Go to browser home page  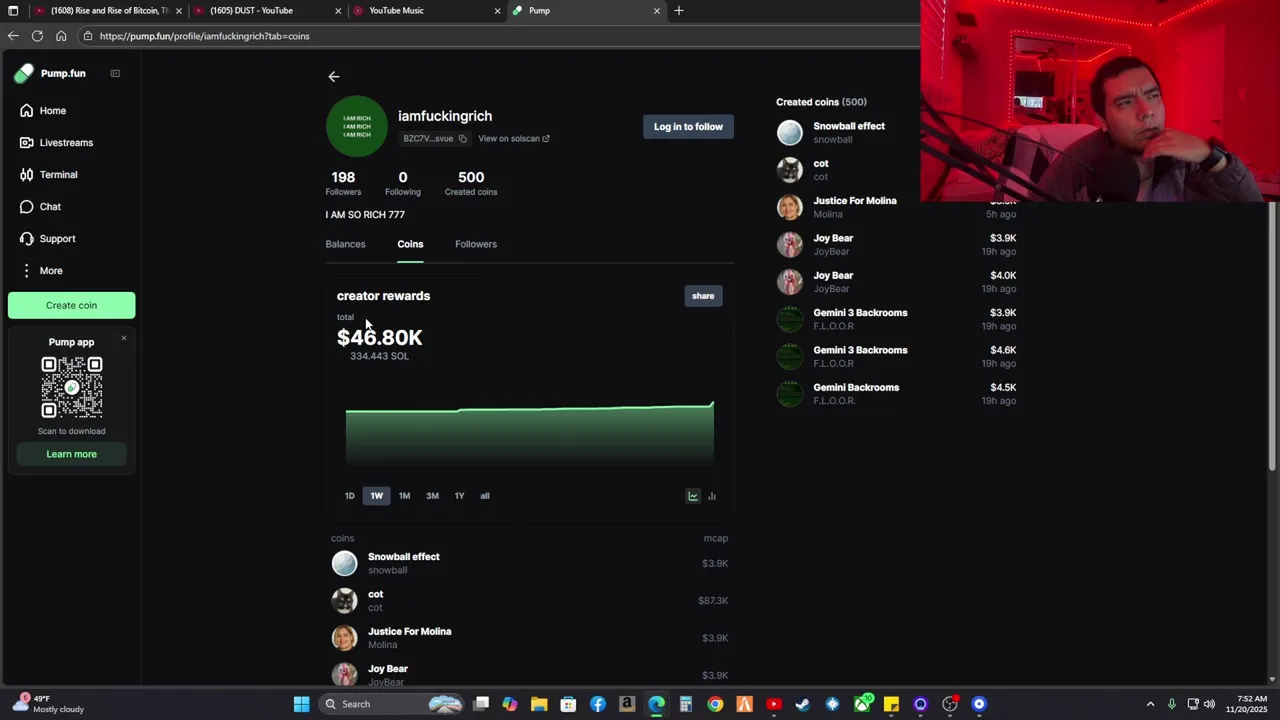point(61,36)
